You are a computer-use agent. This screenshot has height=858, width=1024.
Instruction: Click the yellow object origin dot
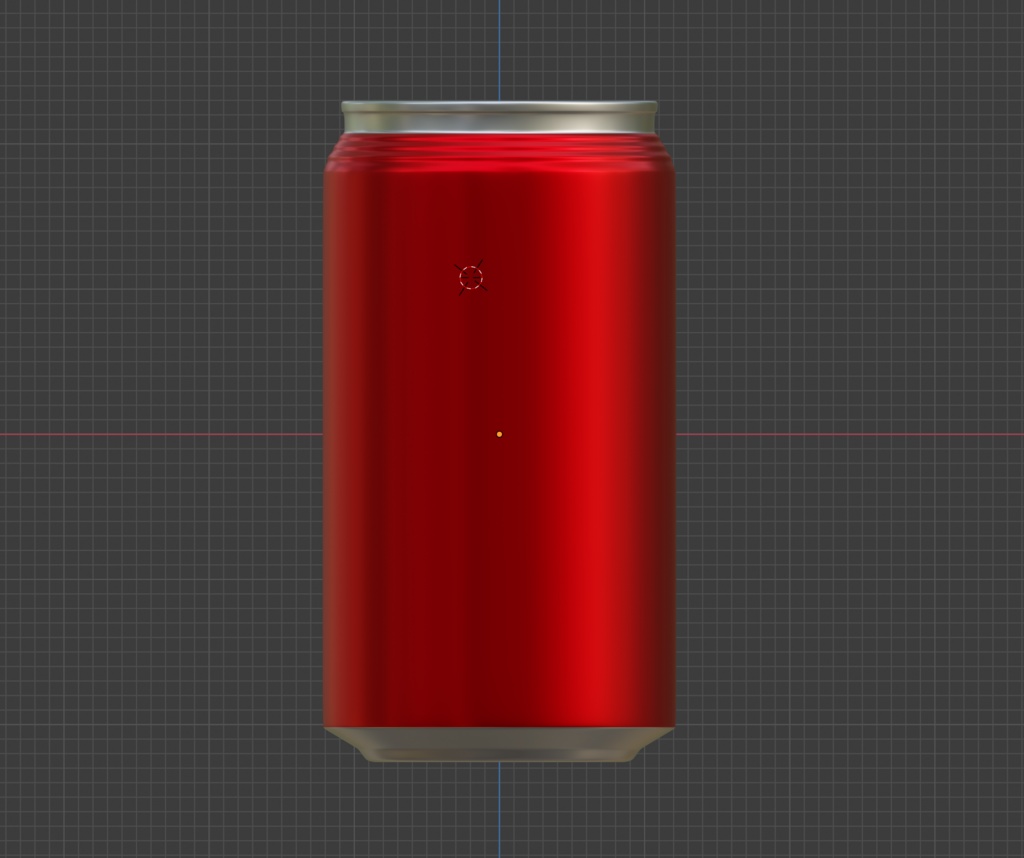tap(497, 433)
